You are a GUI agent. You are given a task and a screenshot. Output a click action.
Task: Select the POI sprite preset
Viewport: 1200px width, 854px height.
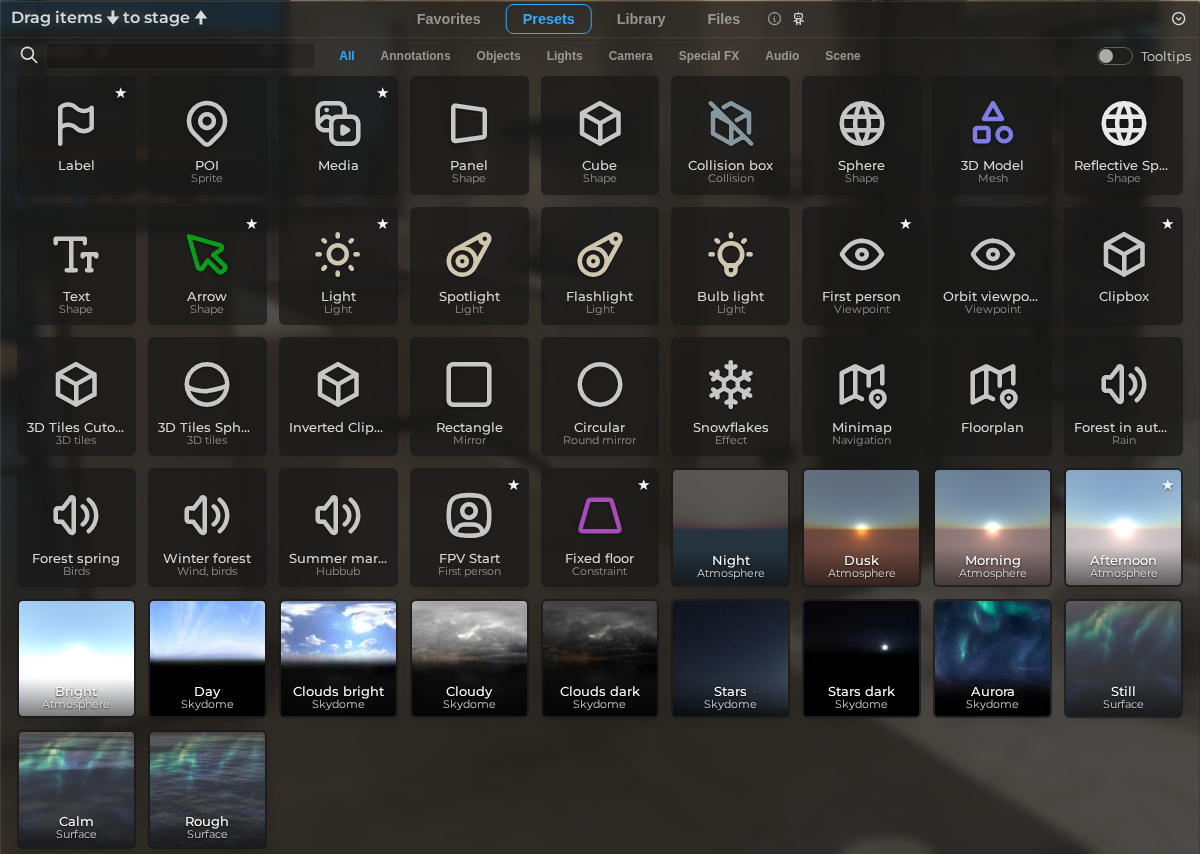pos(207,135)
